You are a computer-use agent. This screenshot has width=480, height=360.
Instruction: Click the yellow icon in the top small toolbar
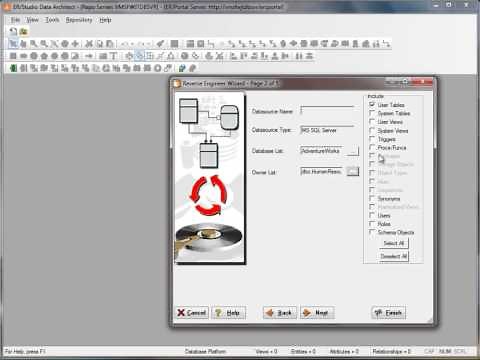pyautogui.click(x=23, y=32)
